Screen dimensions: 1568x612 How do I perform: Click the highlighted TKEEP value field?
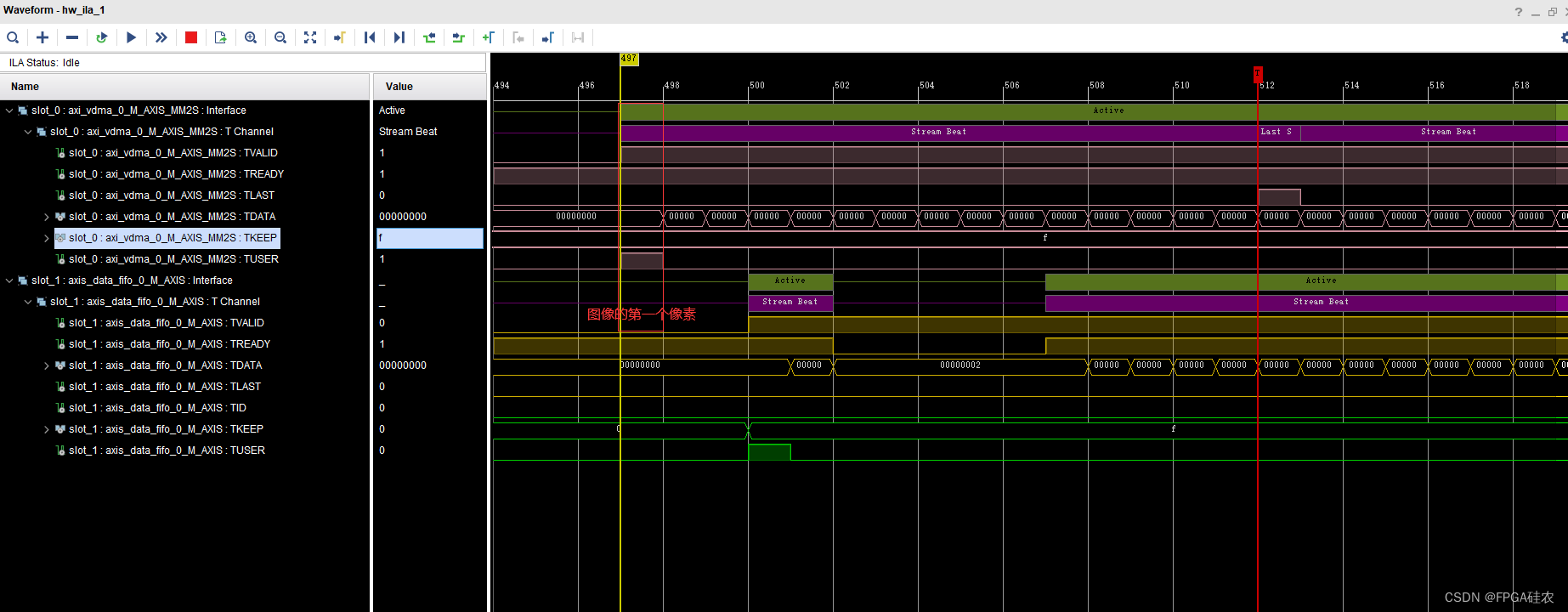(x=430, y=238)
